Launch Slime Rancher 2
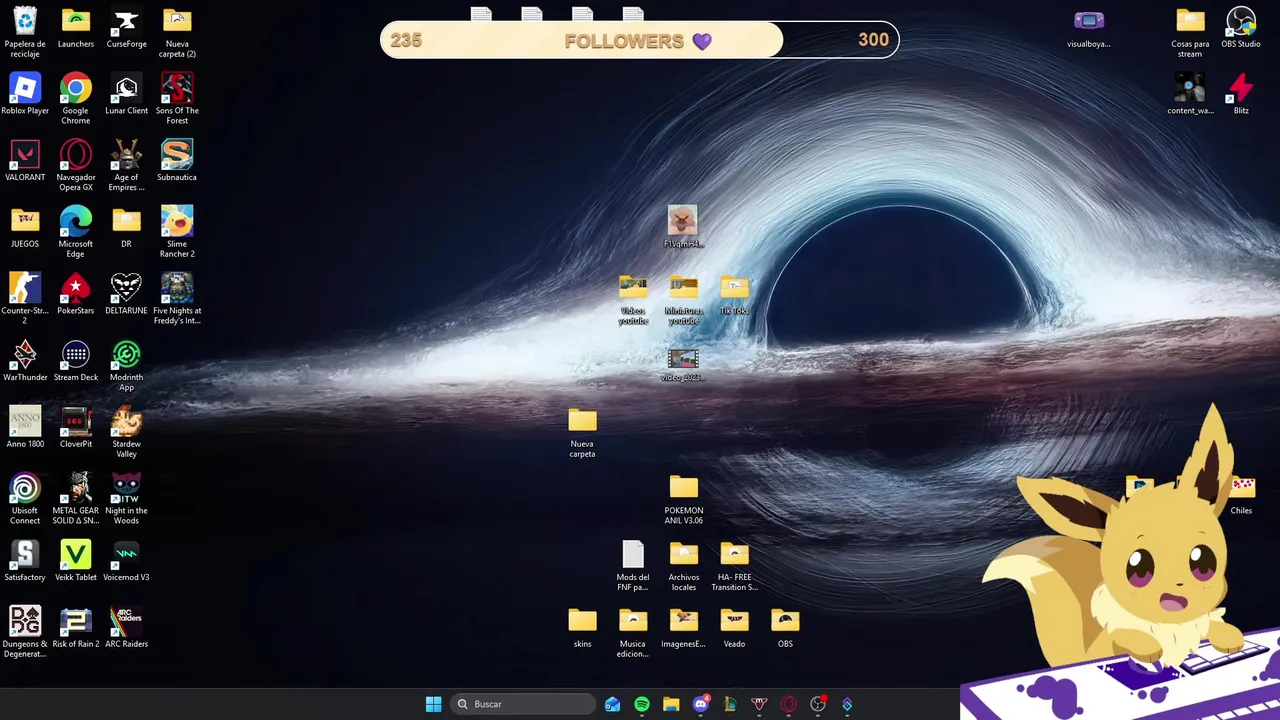 (177, 221)
